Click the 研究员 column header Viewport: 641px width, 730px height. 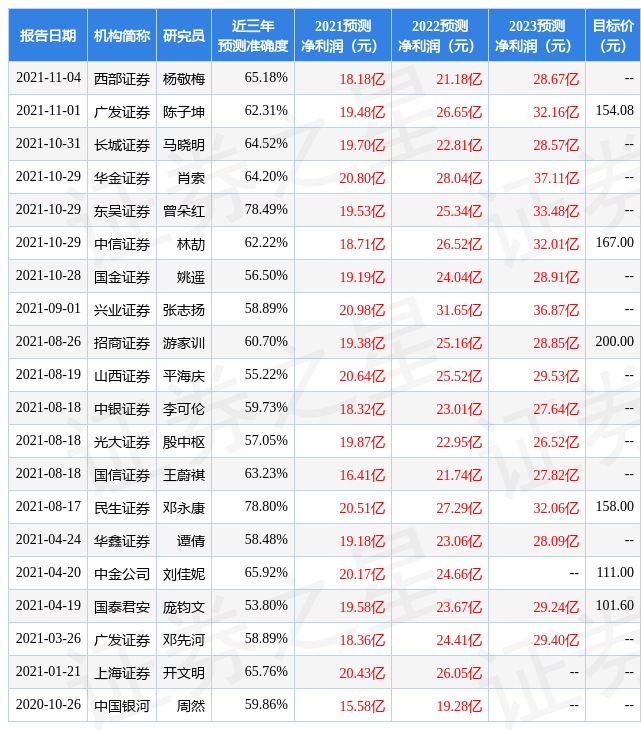point(184,35)
